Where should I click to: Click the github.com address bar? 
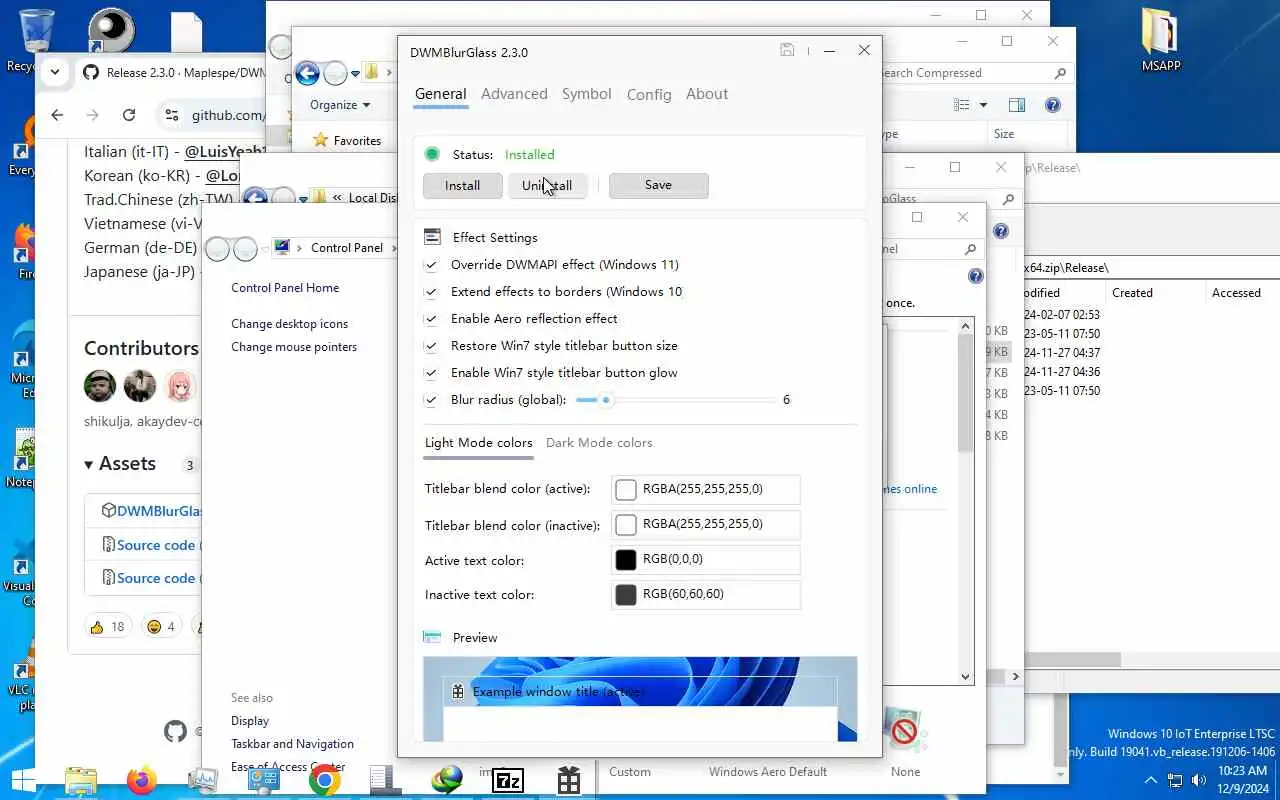[228, 115]
